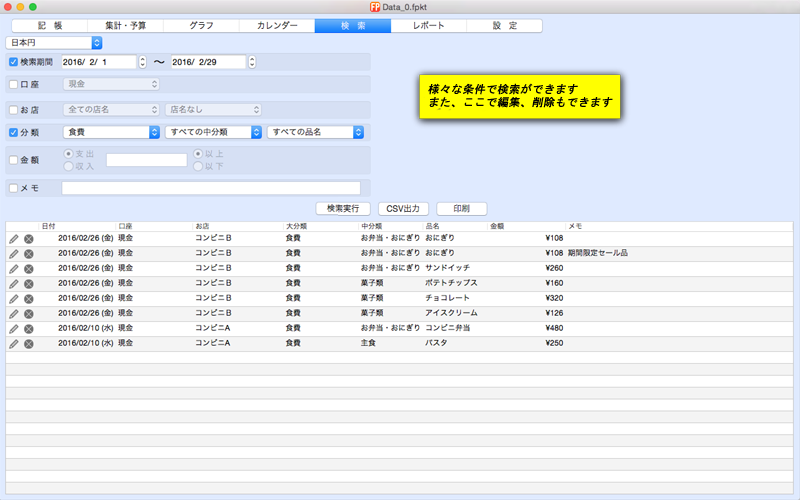800x500 pixels.
Task: Open the 食費 category dropdown
Action: (x=111, y=132)
